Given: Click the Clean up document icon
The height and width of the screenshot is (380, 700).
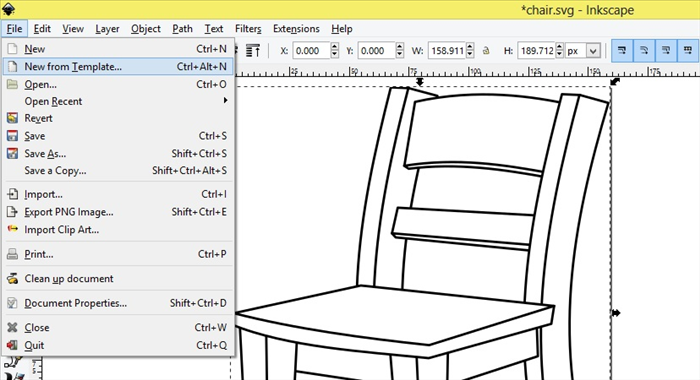Looking at the screenshot, I should coord(12,279).
